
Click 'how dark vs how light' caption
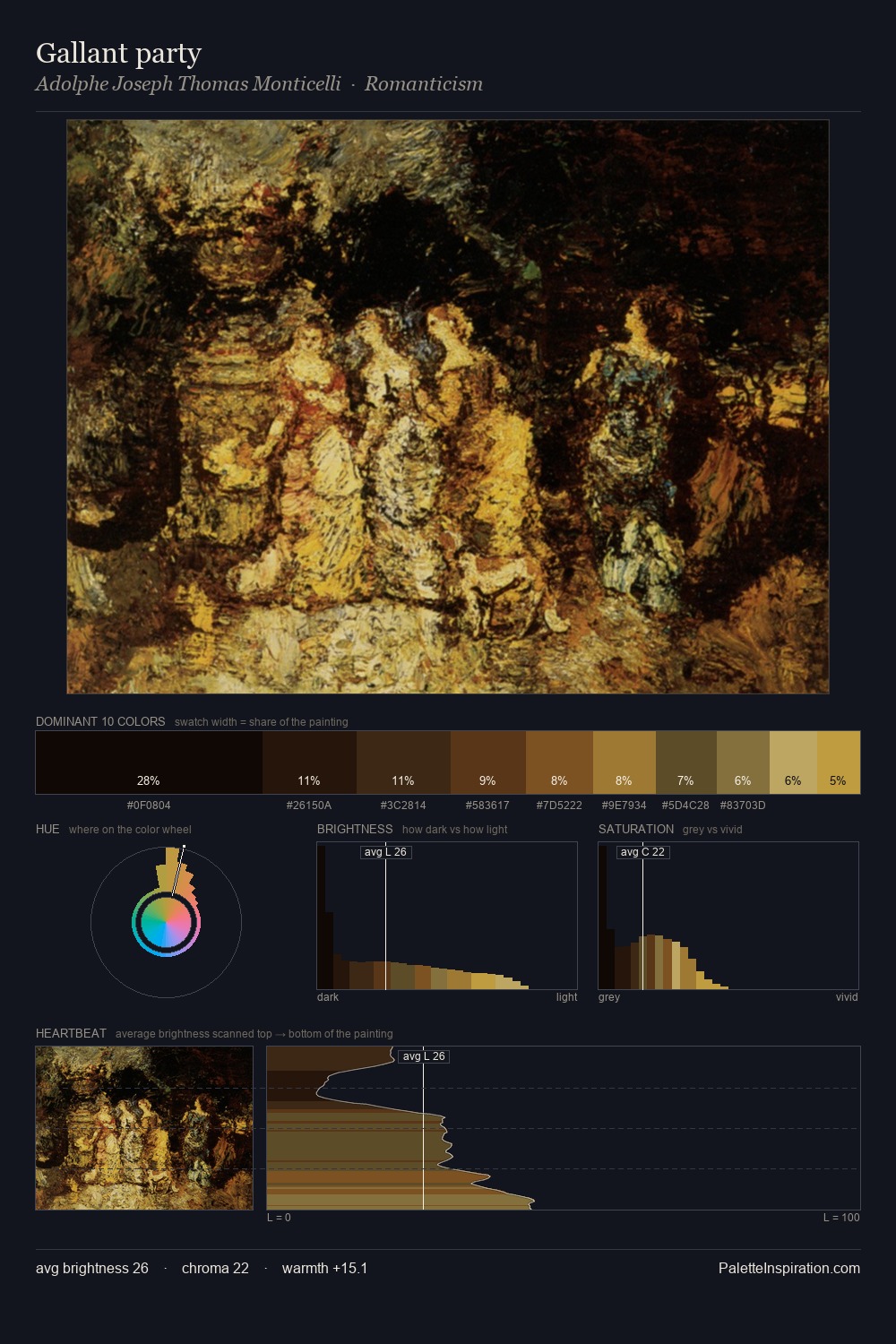pos(454,829)
